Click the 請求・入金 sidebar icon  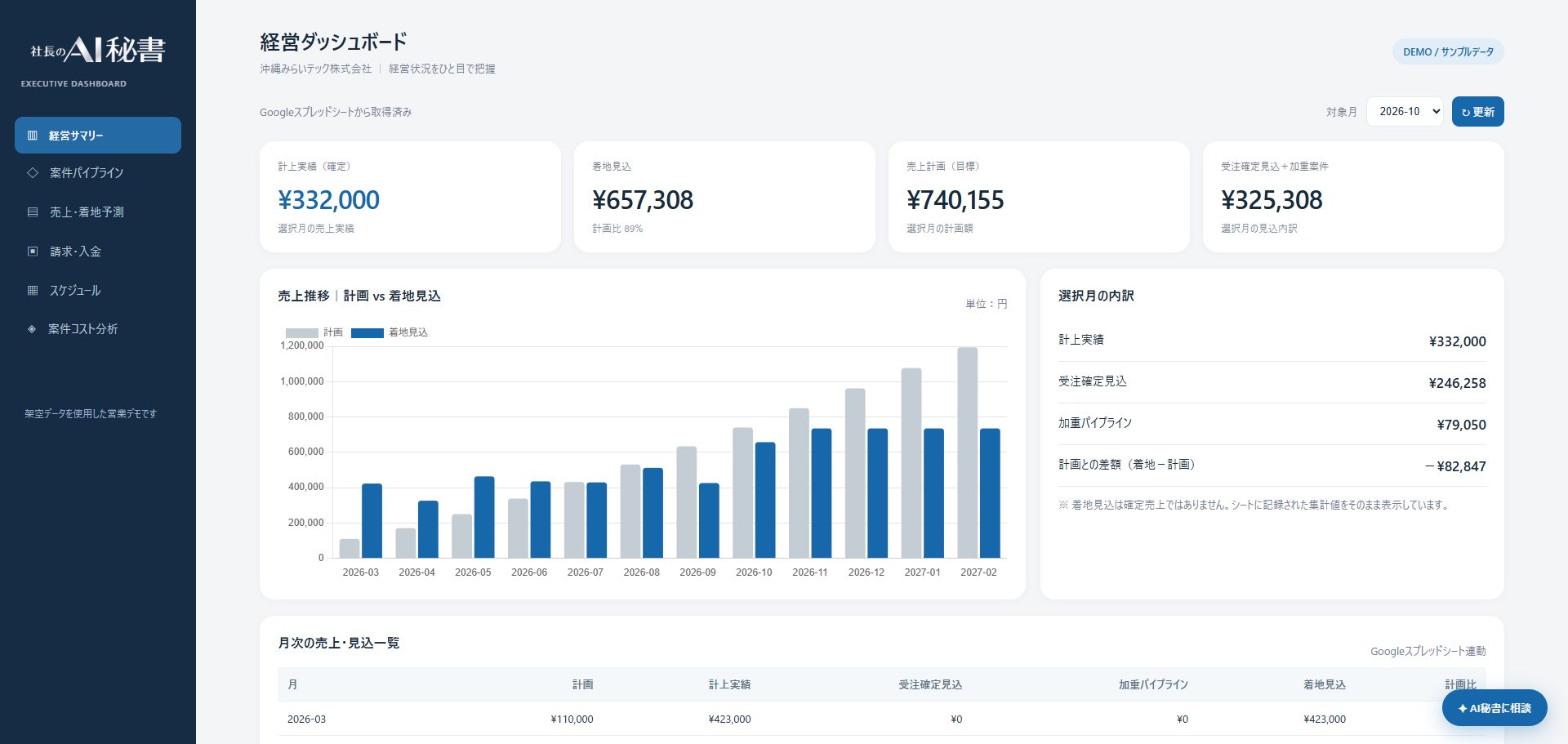(x=33, y=252)
